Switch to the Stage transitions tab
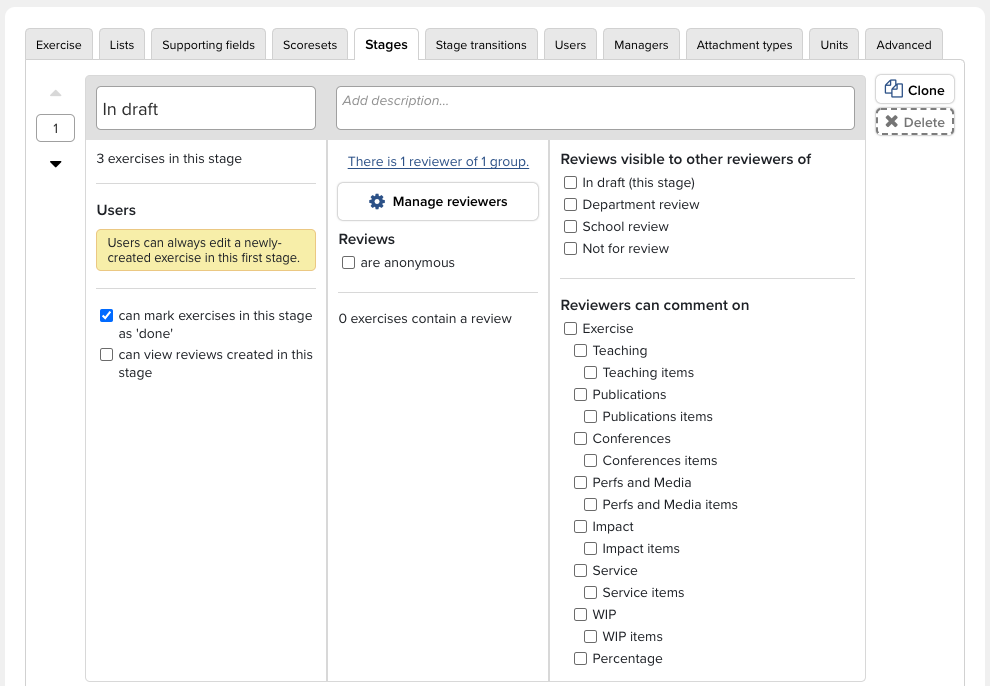This screenshot has height=686, width=990. pos(481,45)
